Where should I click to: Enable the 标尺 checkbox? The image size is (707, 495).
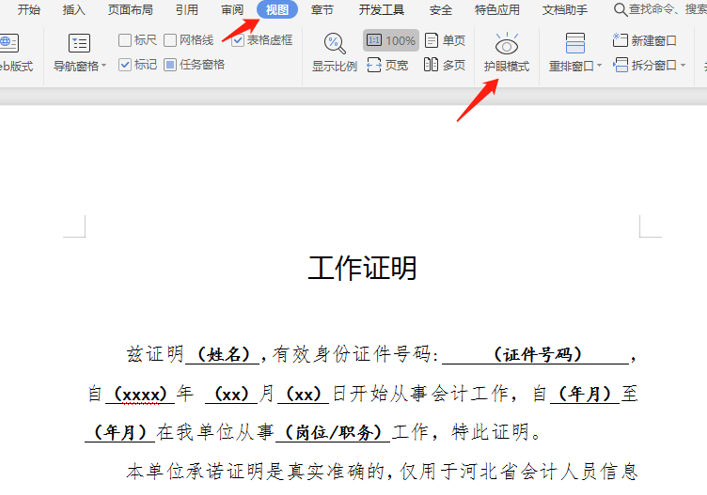coord(125,41)
